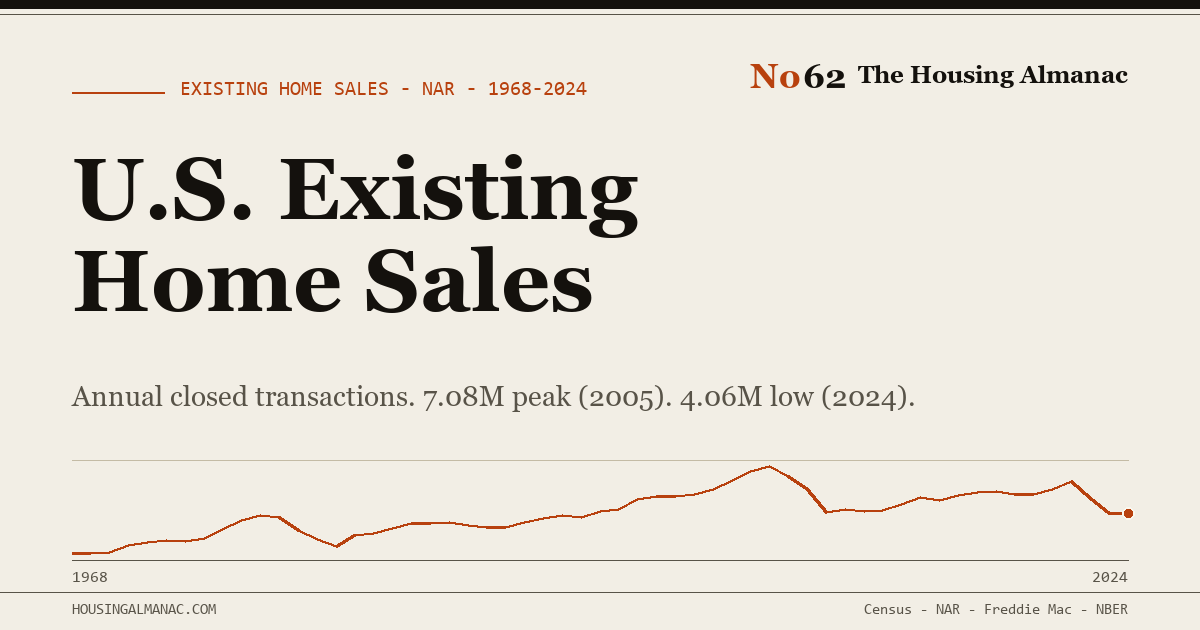Image resolution: width=1200 pixels, height=630 pixels.
Task: Click the 2024 endpoint dot on chart
Action: point(1128,513)
